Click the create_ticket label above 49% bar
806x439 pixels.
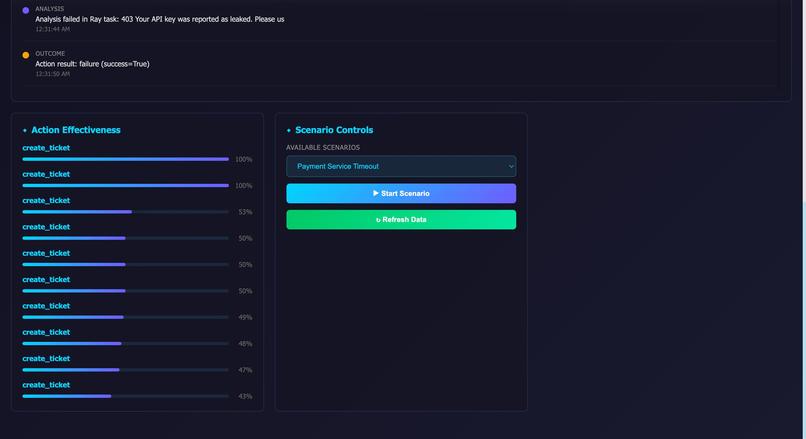click(46, 306)
